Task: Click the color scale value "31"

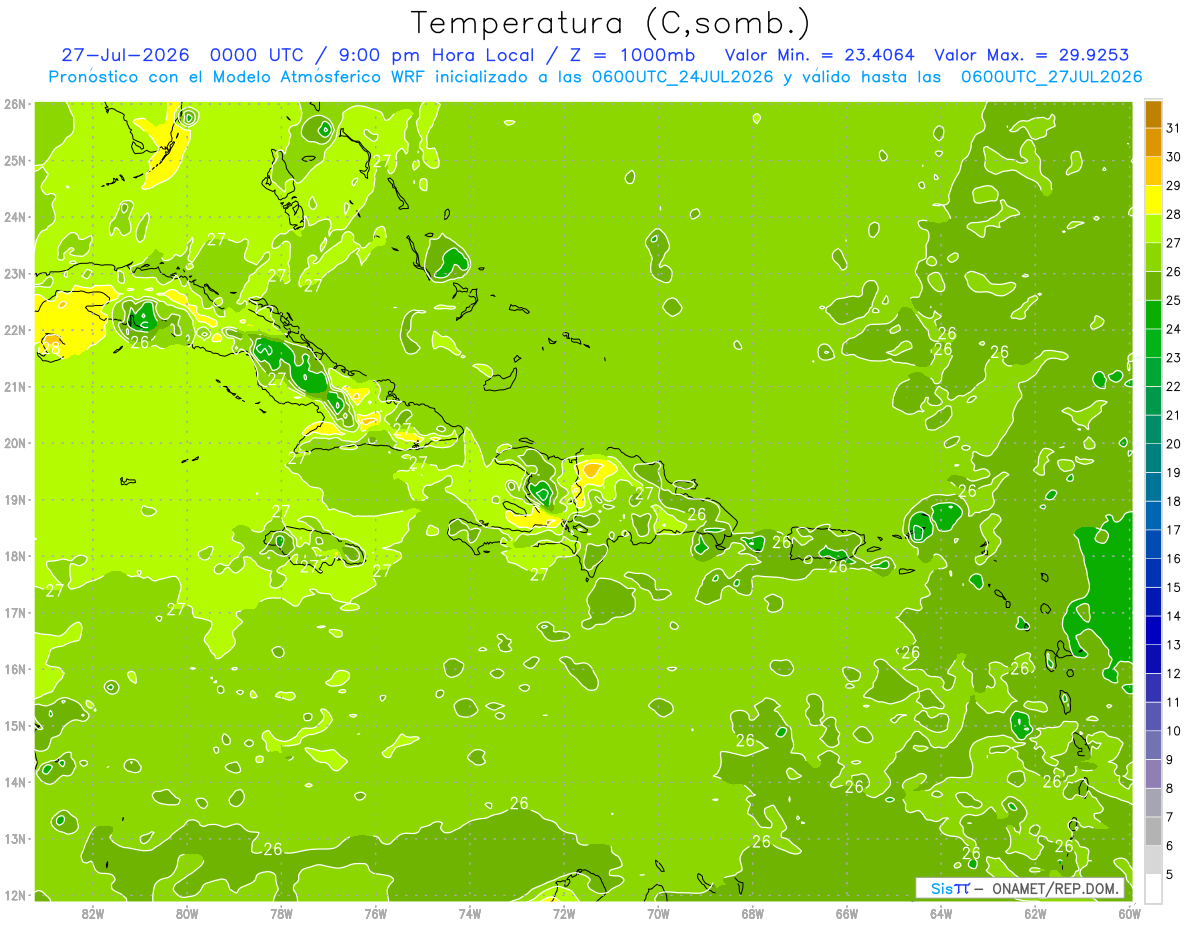Action: coord(1174,128)
